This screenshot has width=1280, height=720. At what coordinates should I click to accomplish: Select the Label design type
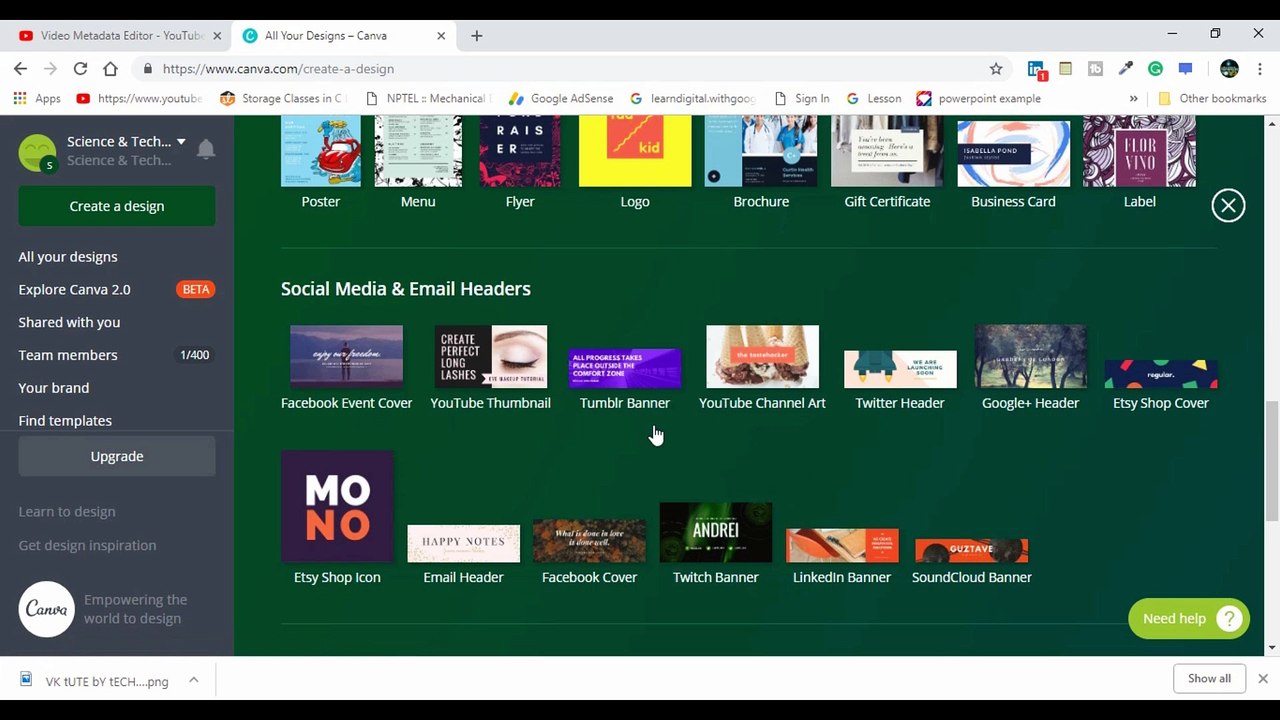coord(1139,162)
